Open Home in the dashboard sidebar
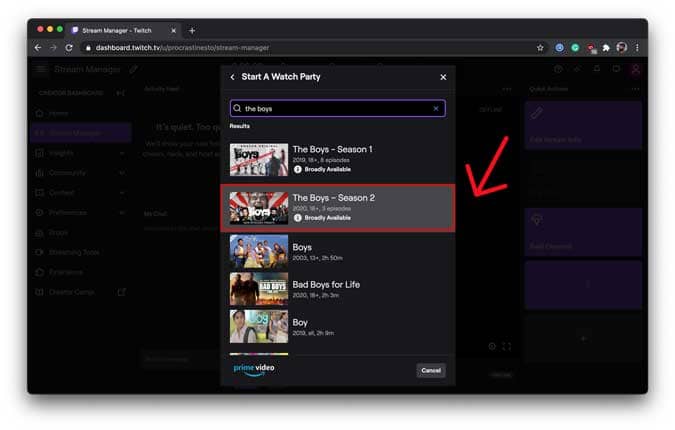Screen dimensions: 675x430 81,113
